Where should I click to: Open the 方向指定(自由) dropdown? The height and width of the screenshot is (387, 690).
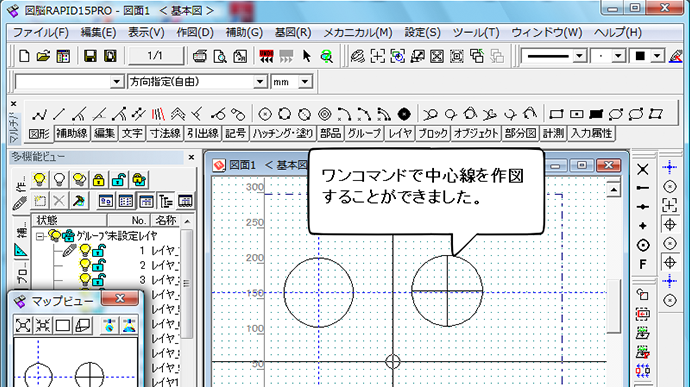click(x=260, y=82)
